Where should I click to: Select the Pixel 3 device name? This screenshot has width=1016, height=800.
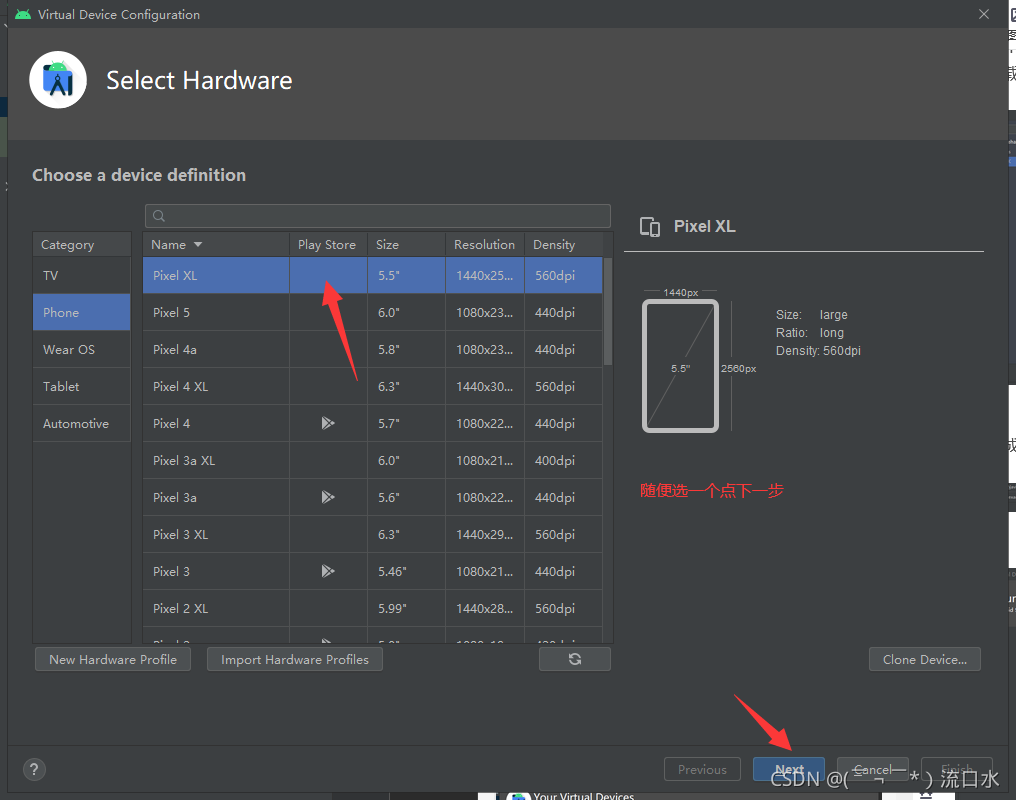[172, 571]
